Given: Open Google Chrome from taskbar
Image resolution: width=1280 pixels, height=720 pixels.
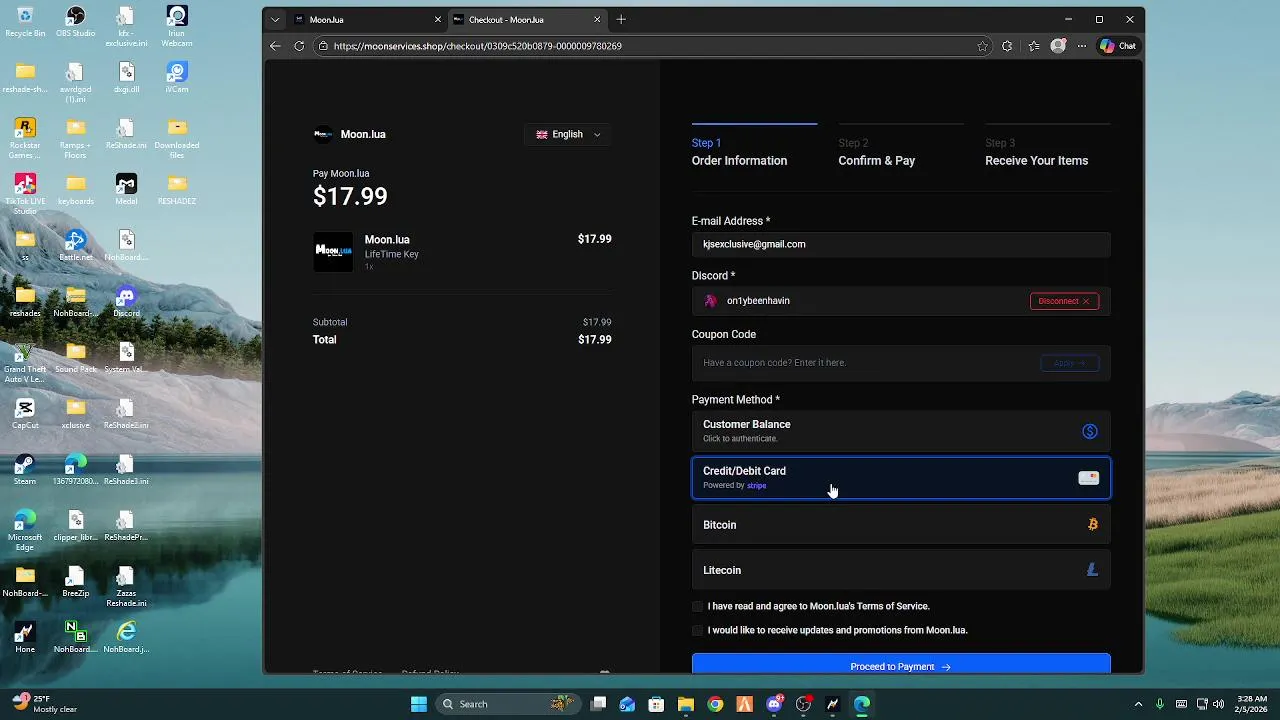Looking at the screenshot, I should pyautogui.click(x=715, y=704).
